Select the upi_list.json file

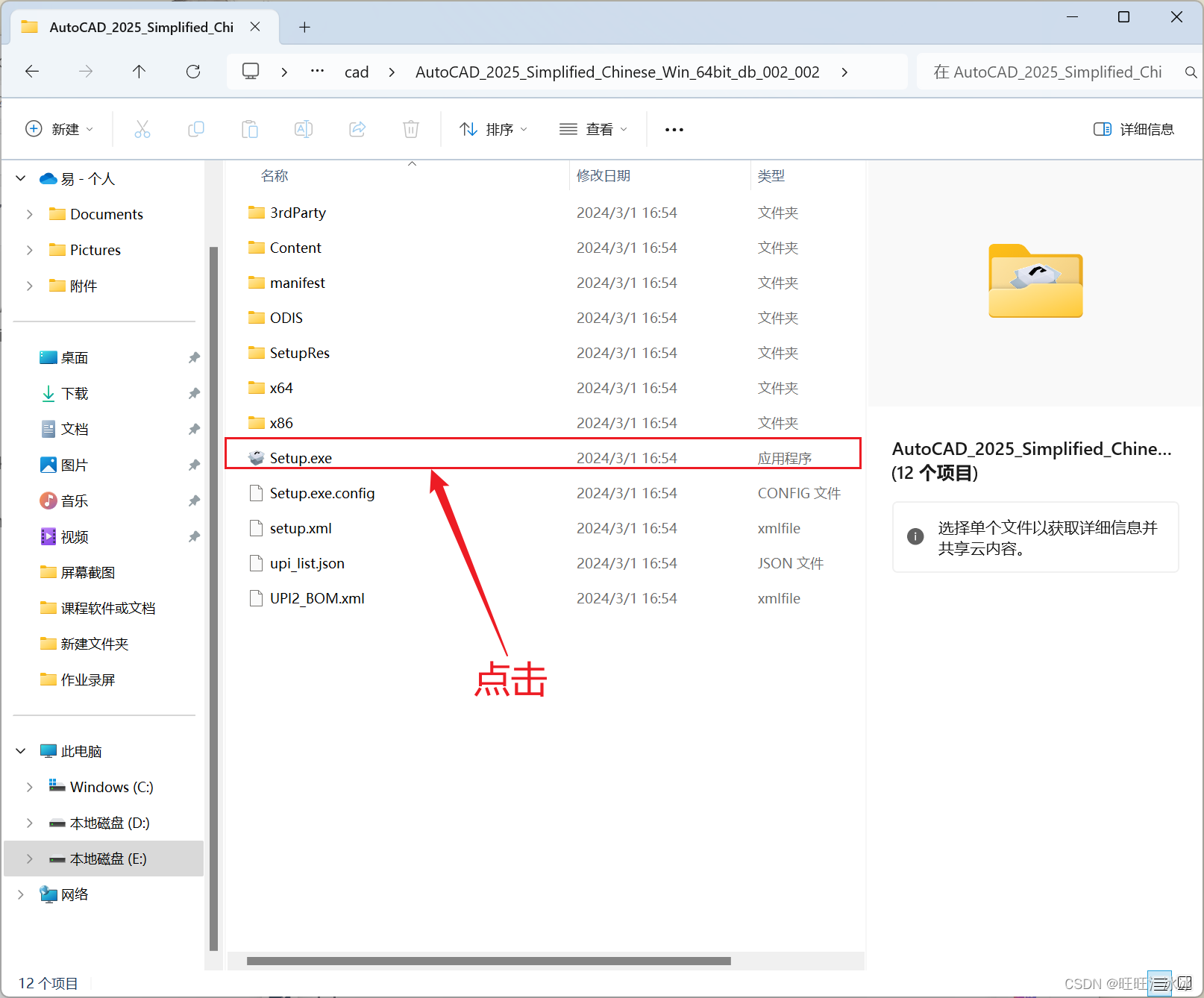(545, 563)
